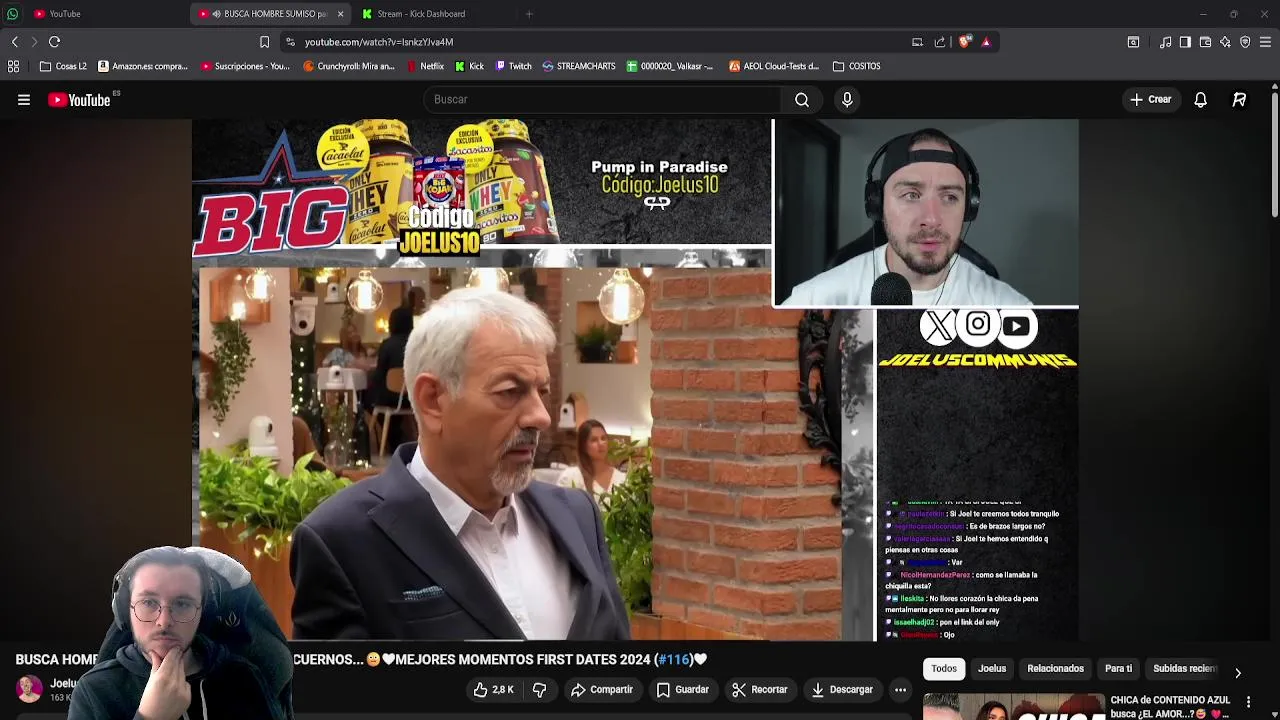
Task: Click the Guardar save button
Action: pyautogui.click(x=683, y=690)
